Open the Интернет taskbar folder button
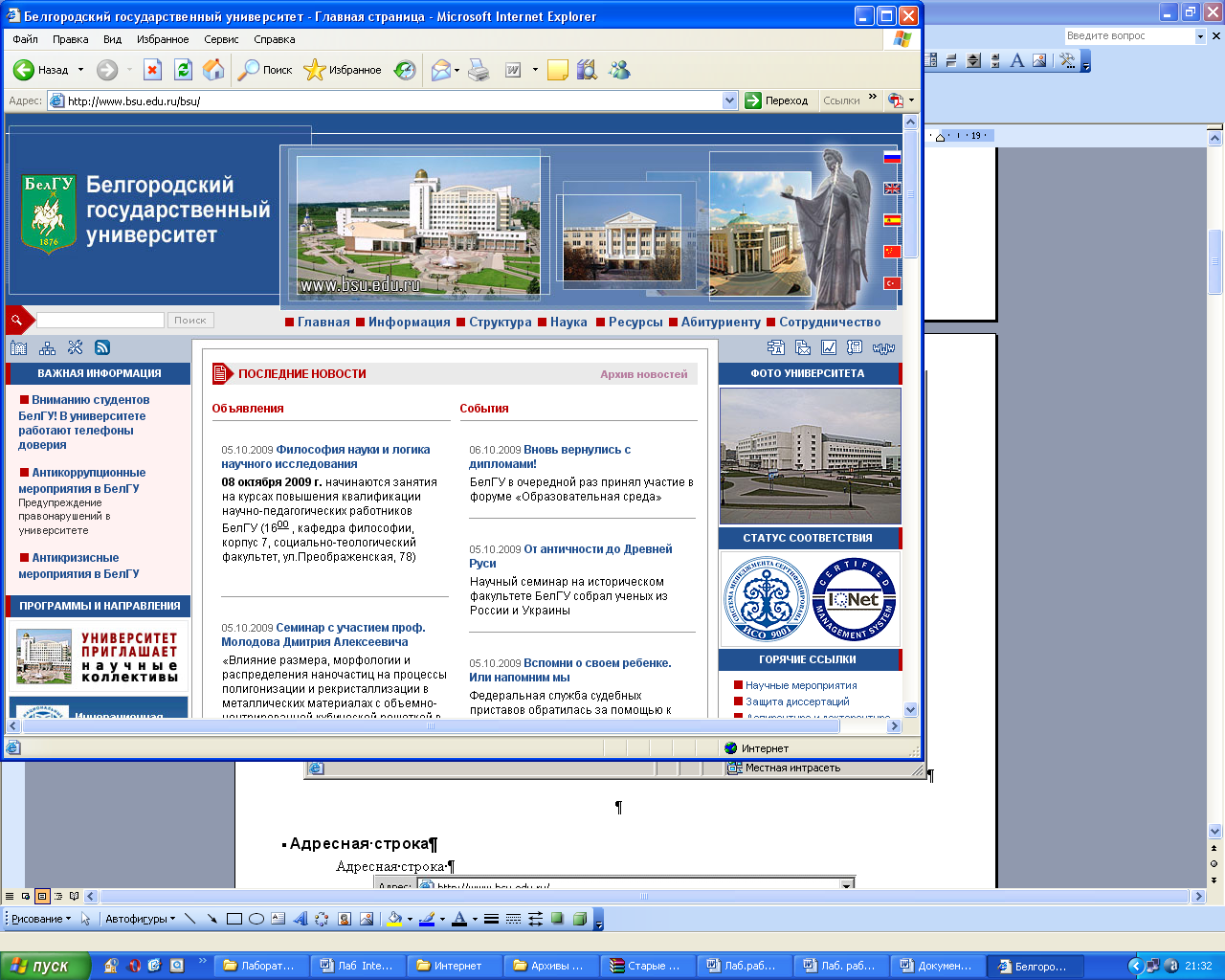The width and height of the screenshot is (1225, 980). click(454, 966)
